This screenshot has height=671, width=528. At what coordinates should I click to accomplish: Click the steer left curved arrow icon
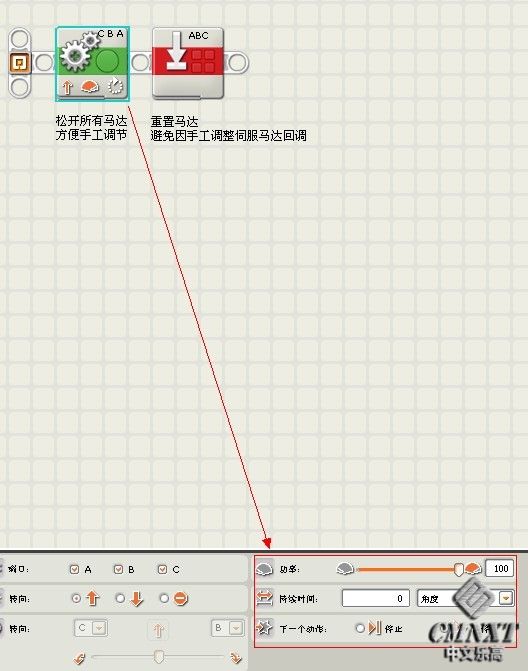[x=79, y=658]
